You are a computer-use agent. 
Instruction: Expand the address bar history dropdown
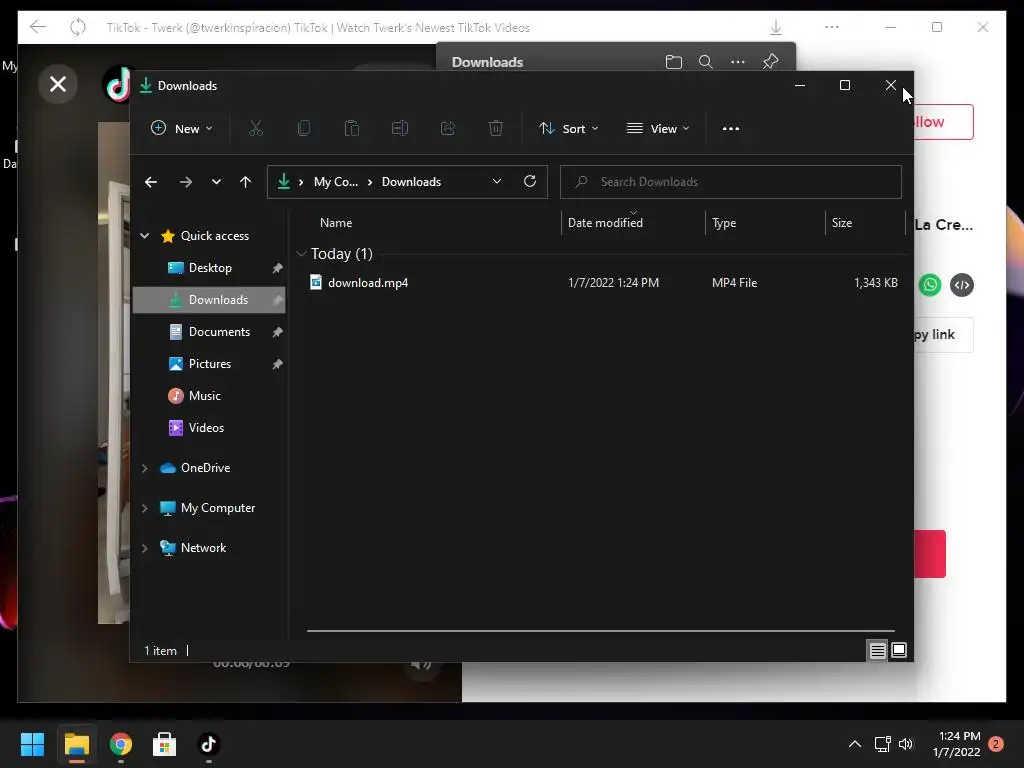[x=497, y=182]
